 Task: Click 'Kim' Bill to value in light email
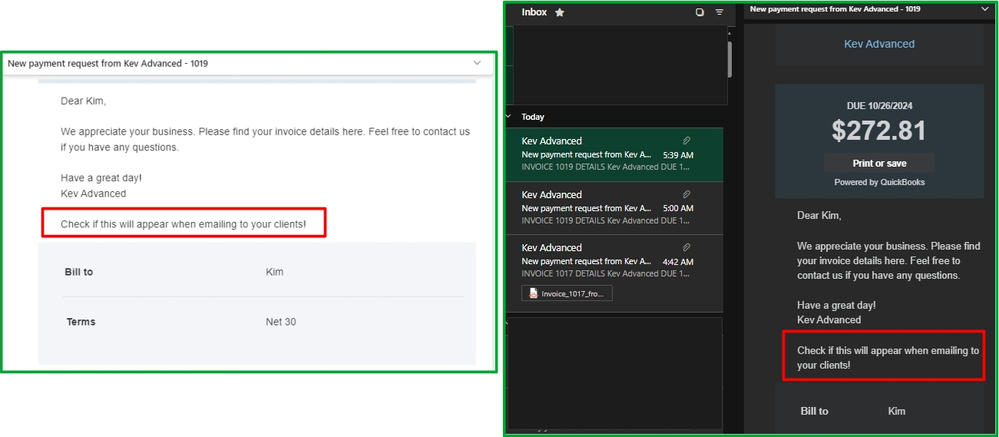[x=275, y=272]
